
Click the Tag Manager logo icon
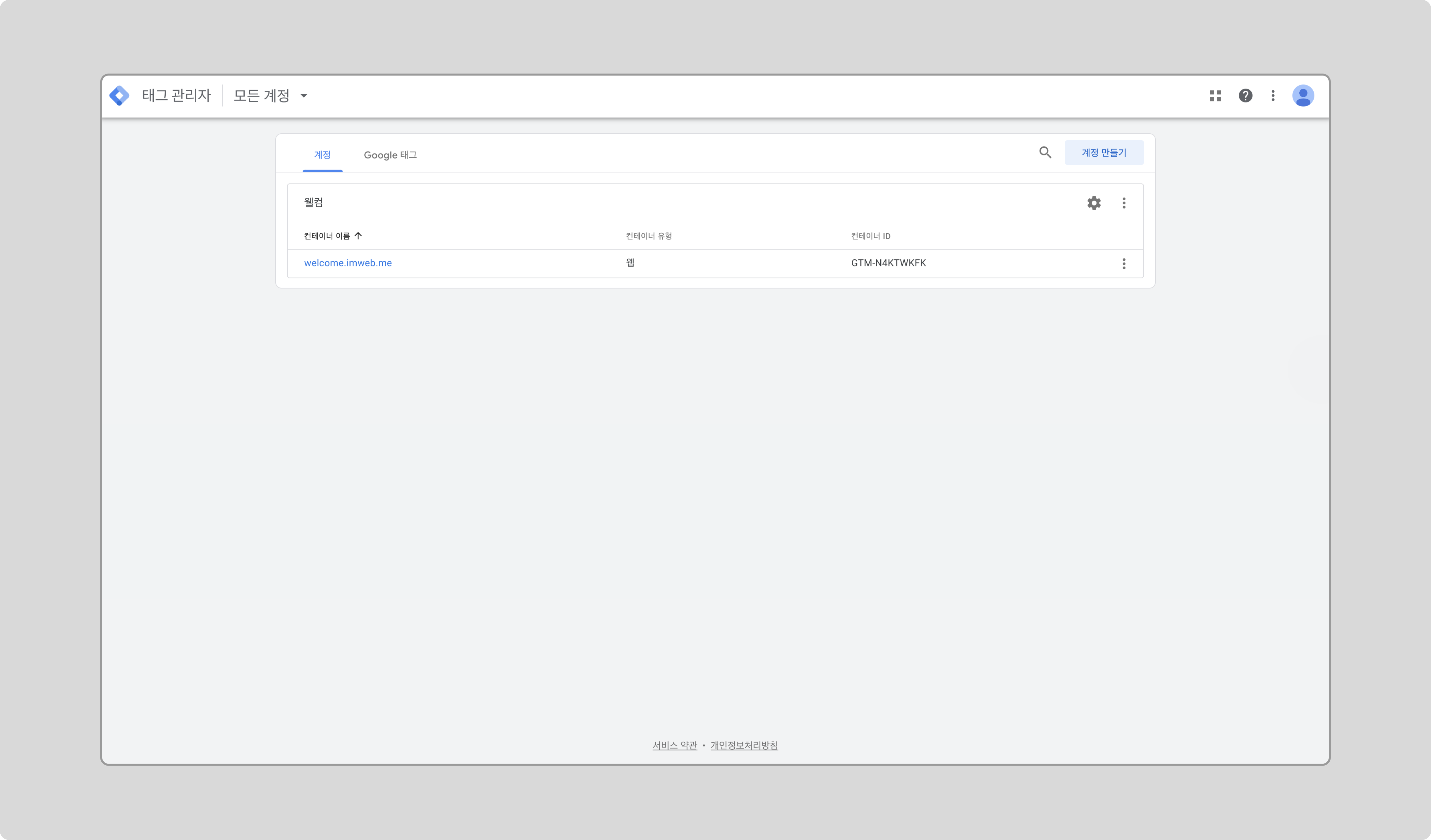(119, 95)
